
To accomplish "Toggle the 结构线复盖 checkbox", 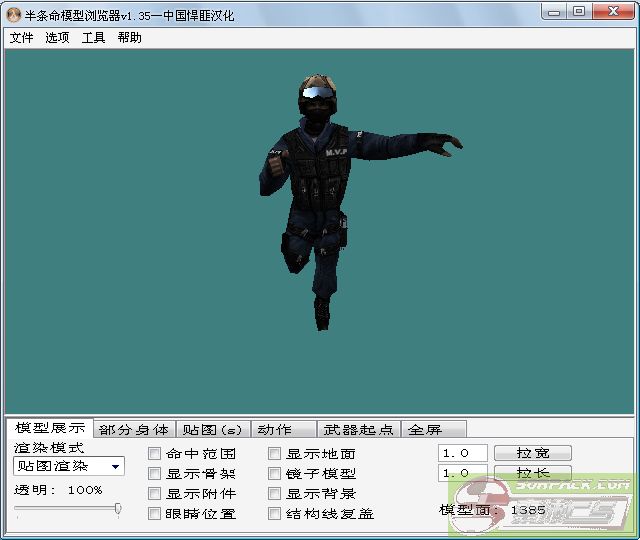I will (275, 514).
